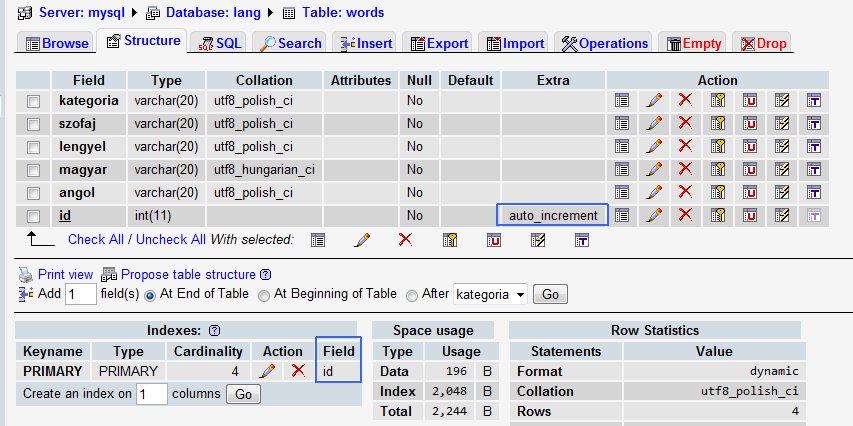Open help icon beside Indexes heading
The image size is (853, 426).
214,330
